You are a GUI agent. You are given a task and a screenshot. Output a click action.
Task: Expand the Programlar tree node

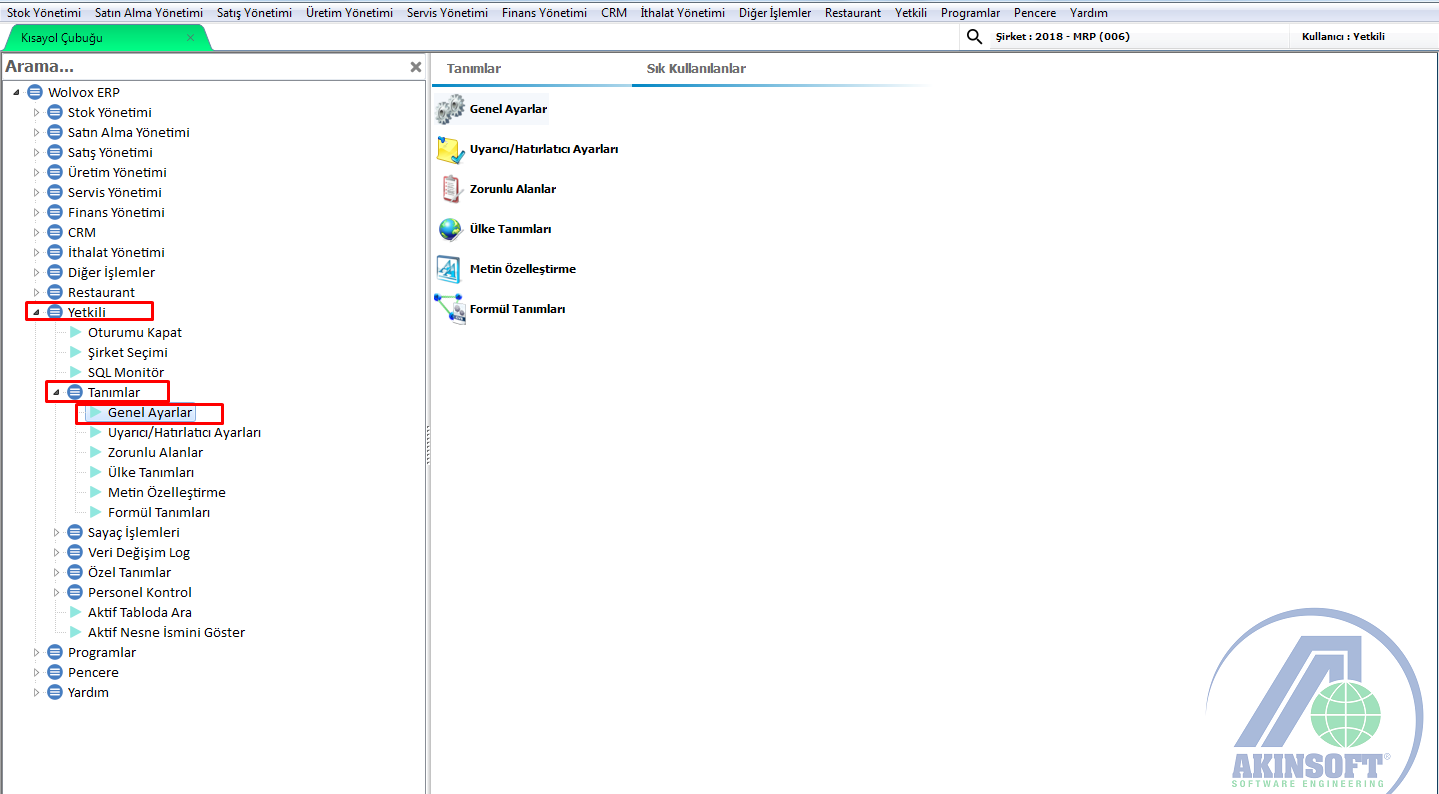(37, 652)
